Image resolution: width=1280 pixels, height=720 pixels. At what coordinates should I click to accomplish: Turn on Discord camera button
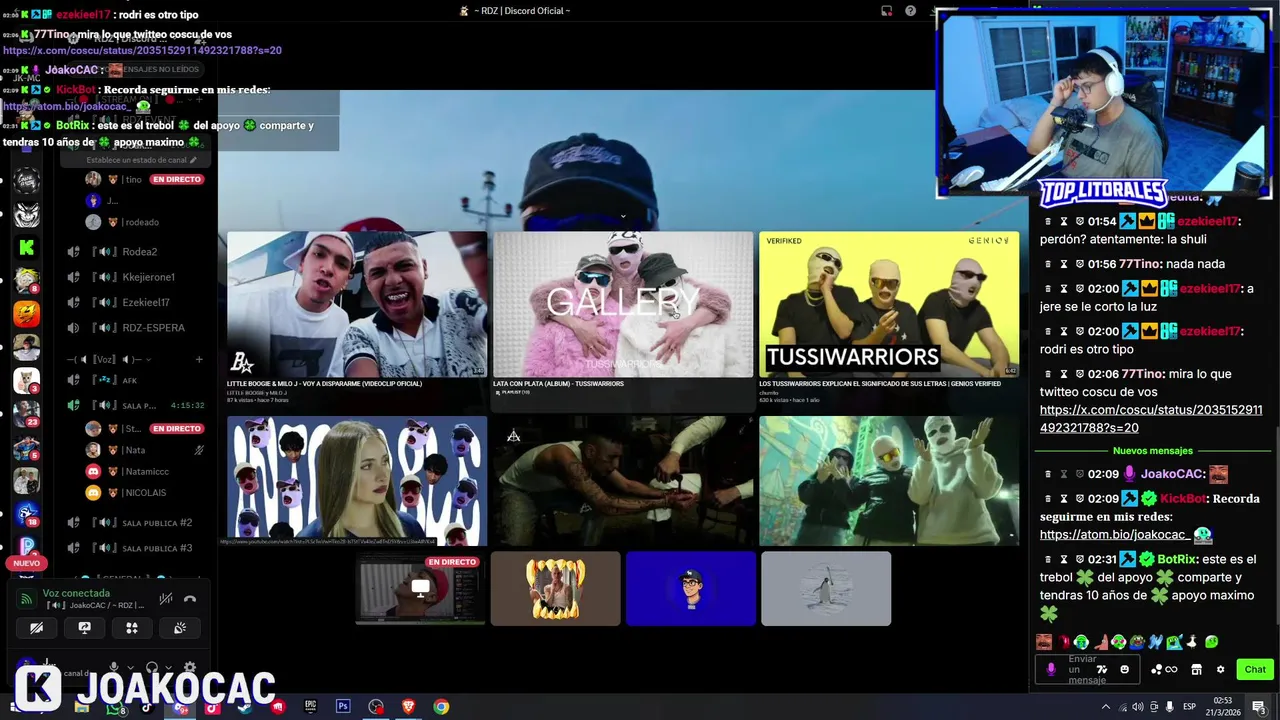click(x=37, y=628)
